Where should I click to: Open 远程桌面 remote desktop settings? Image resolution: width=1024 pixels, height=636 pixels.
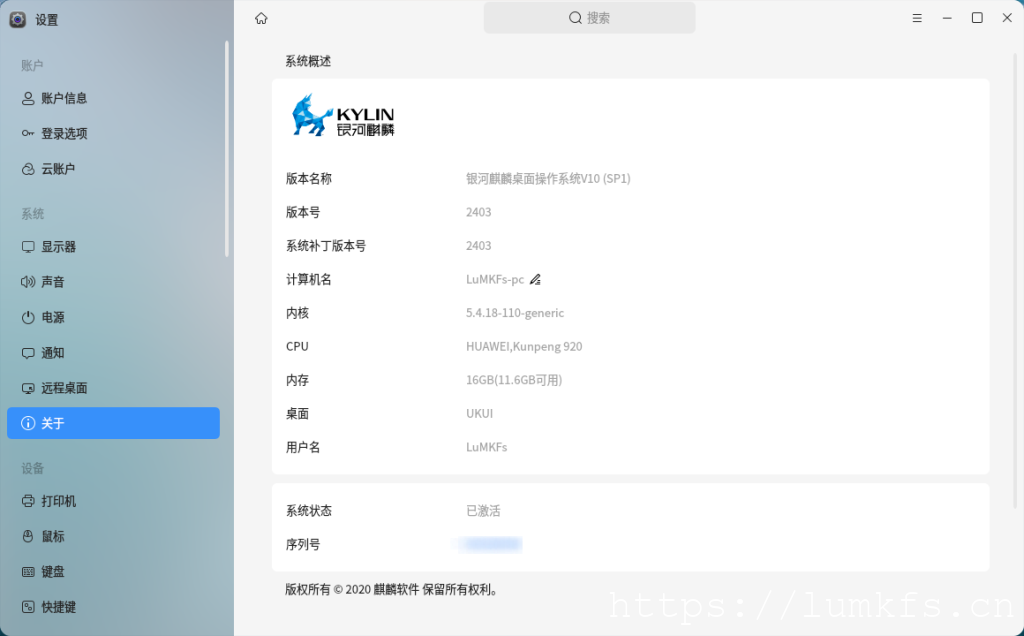pyautogui.click(x=64, y=388)
